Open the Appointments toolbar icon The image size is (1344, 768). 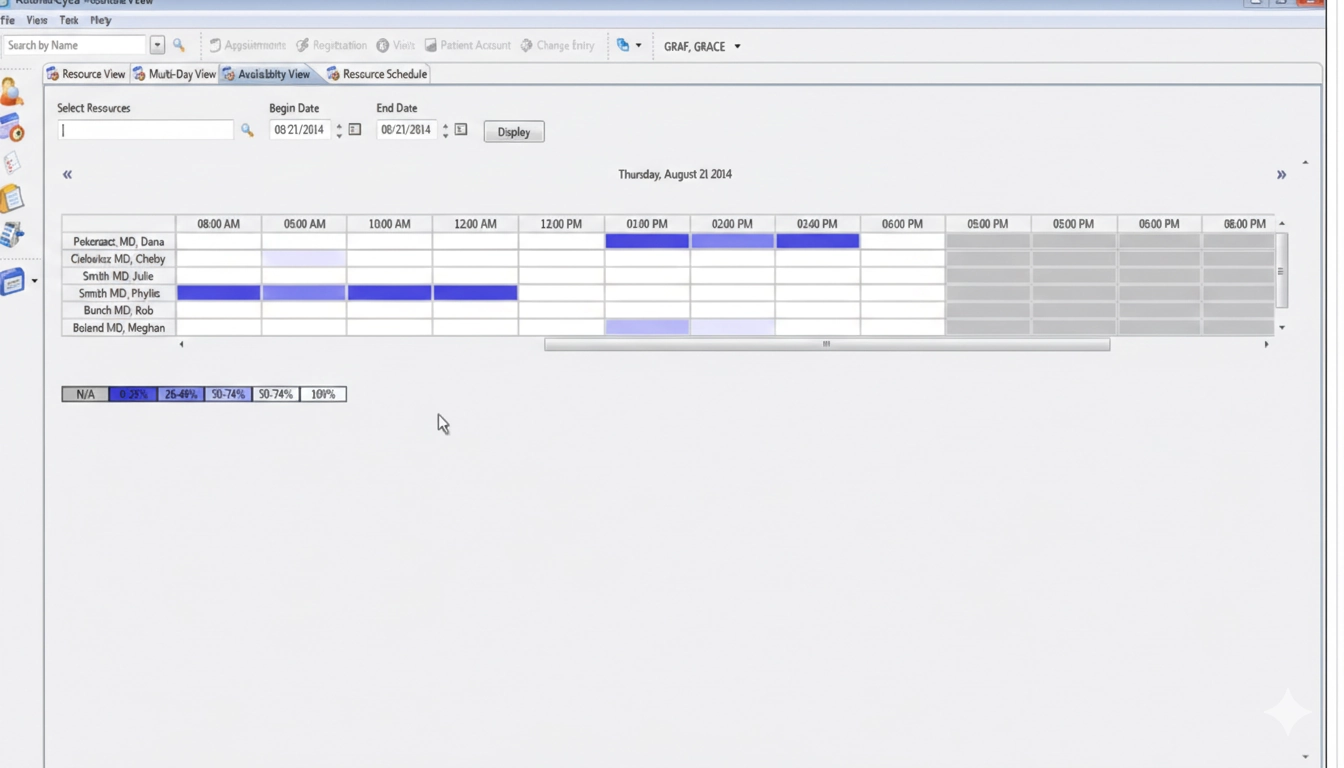[247, 45]
